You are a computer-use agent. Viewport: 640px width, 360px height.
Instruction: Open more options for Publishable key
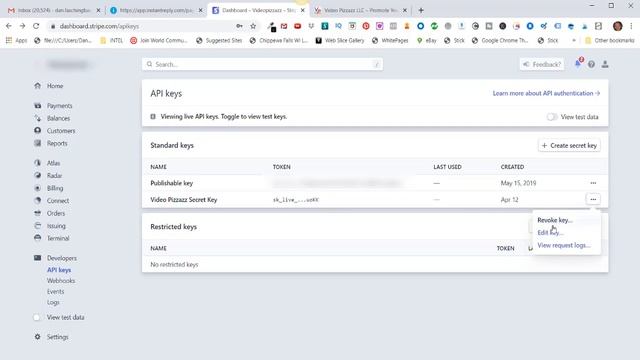pyautogui.click(x=593, y=183)
